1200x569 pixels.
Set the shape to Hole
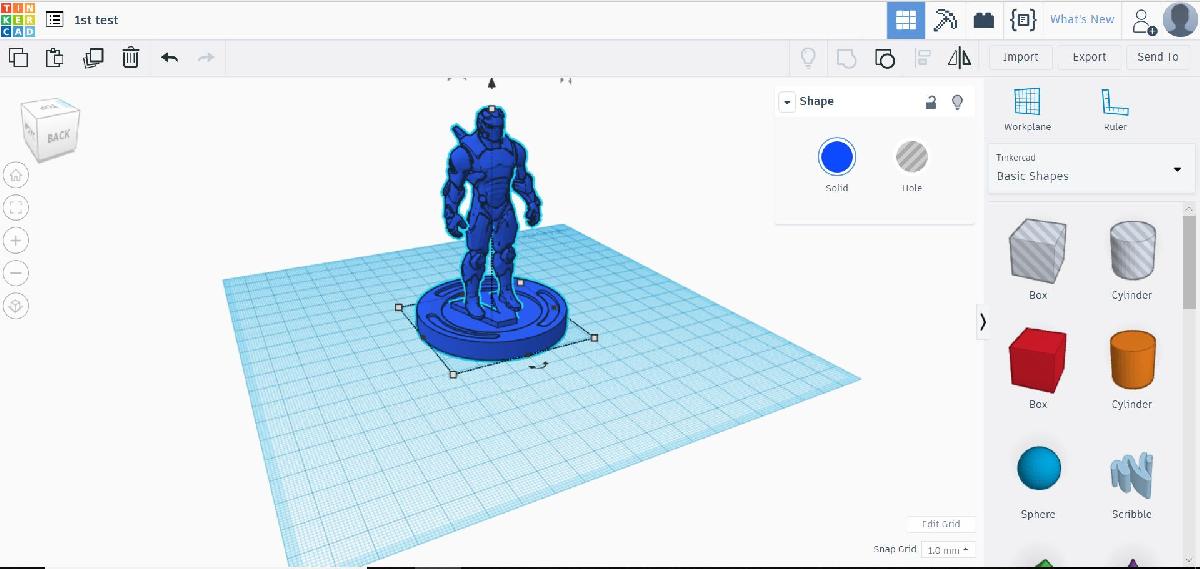911,157
